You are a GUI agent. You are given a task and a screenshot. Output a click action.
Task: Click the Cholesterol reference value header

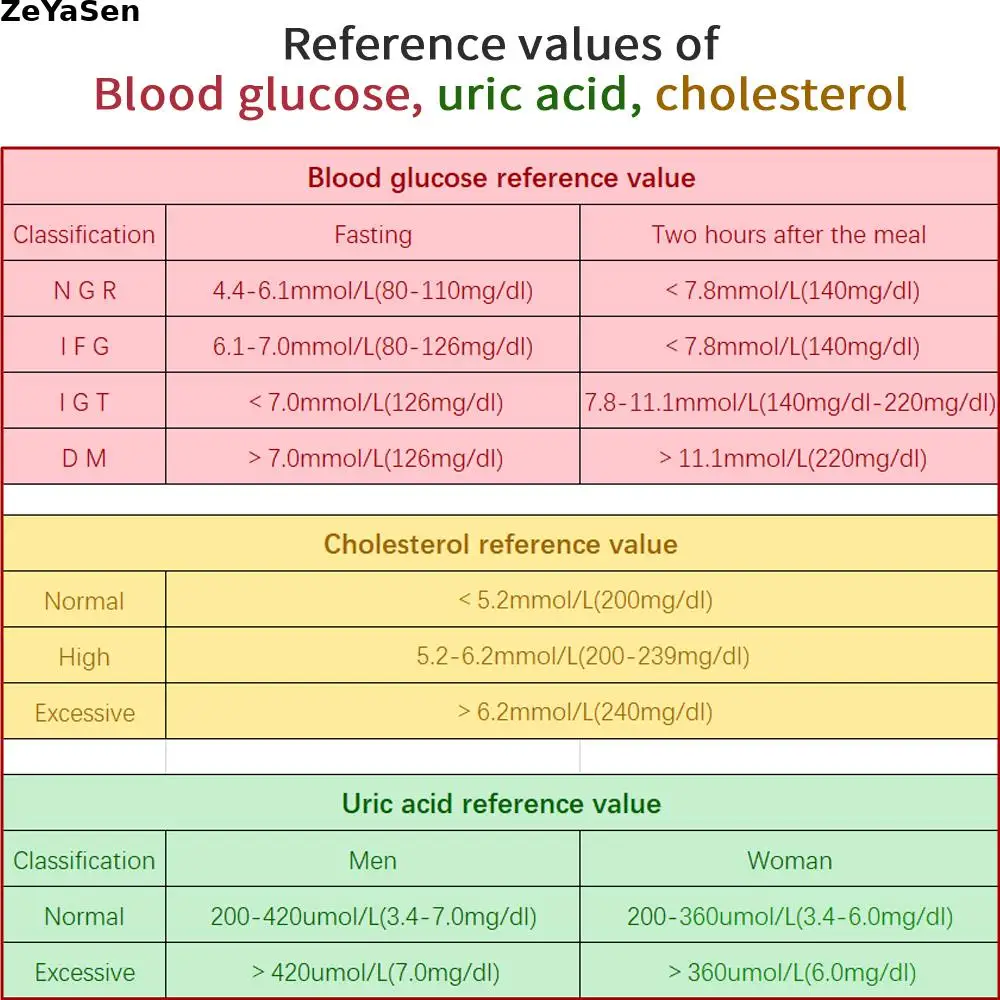pos(501,544)
